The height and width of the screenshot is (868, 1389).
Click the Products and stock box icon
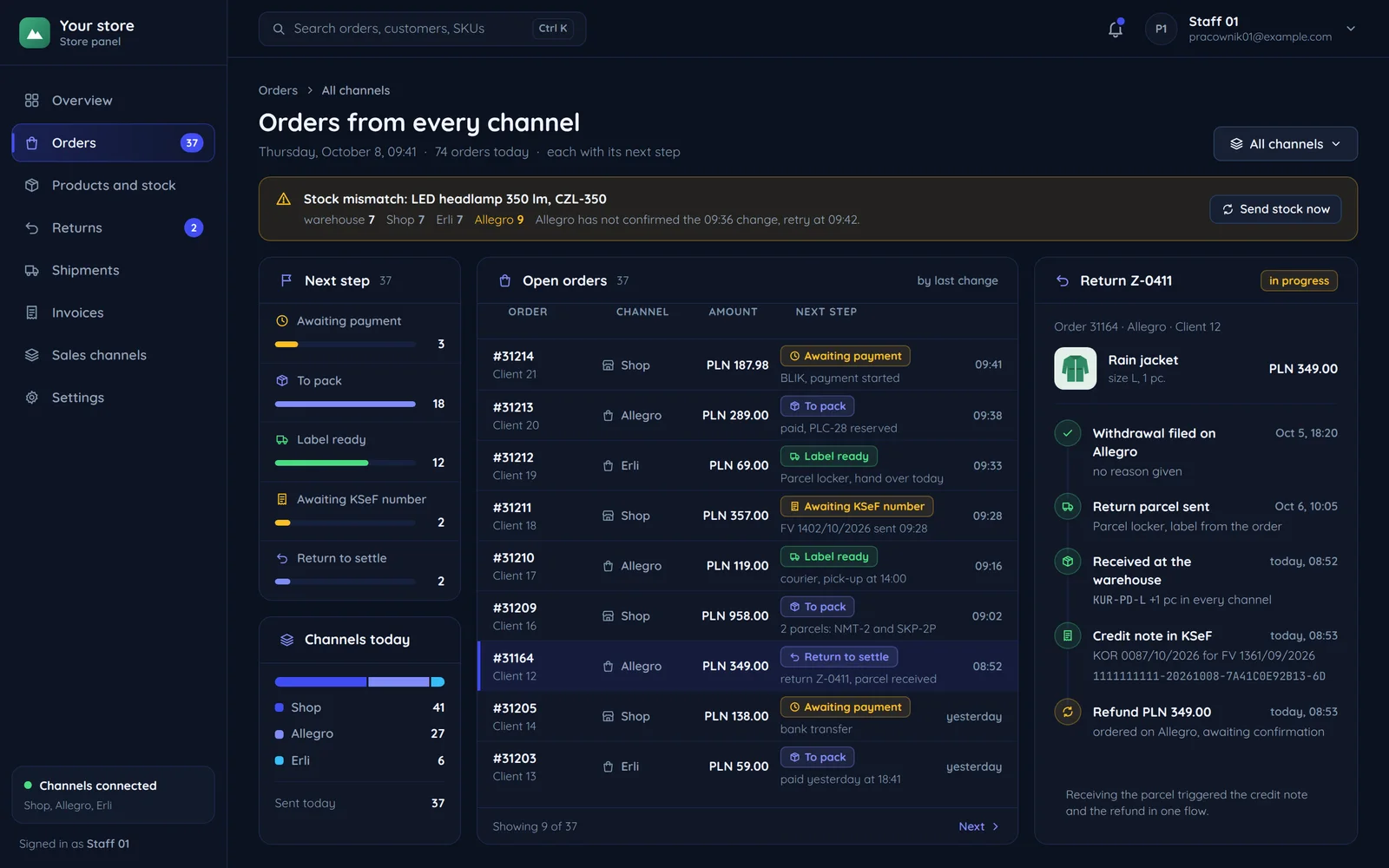(x=32, y=186)
